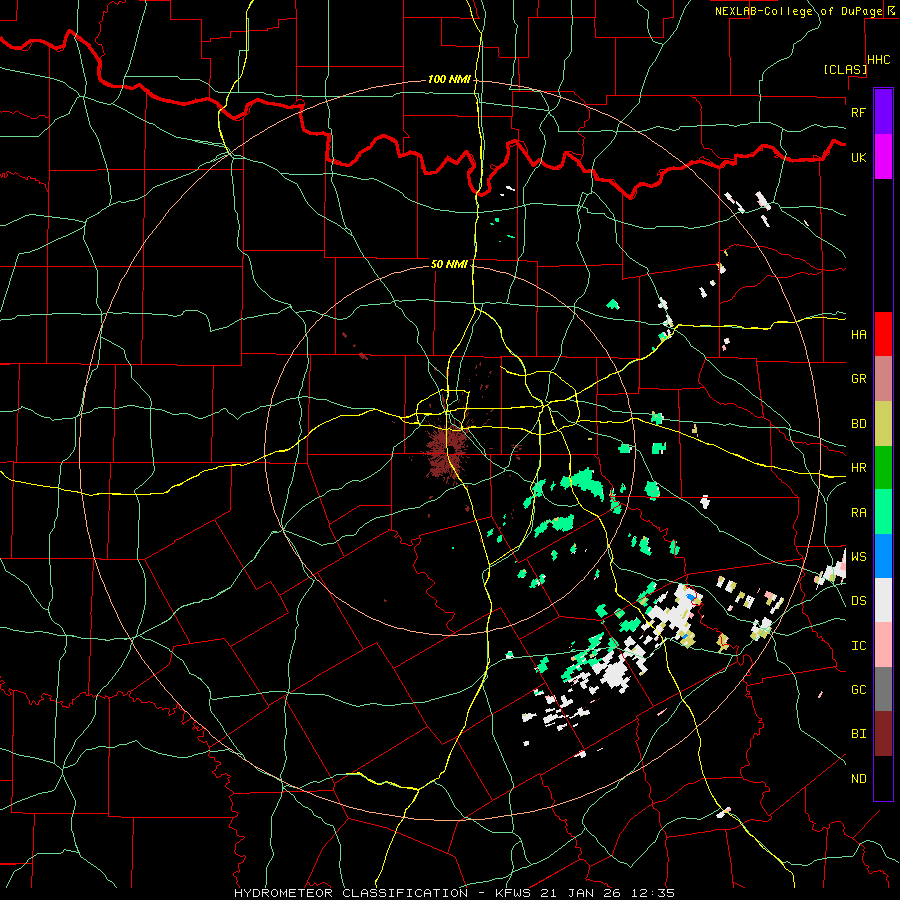This screenshot has width=900, height=900.
Task: Click the RA light green legend swatch
Action: pyautogui.click(x=883, y=512)
